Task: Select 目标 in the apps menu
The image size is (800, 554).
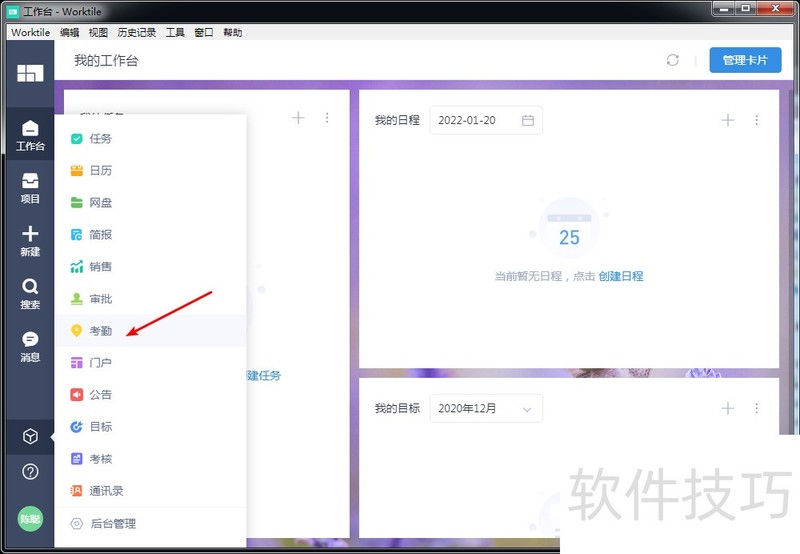Action: [151, 426]
